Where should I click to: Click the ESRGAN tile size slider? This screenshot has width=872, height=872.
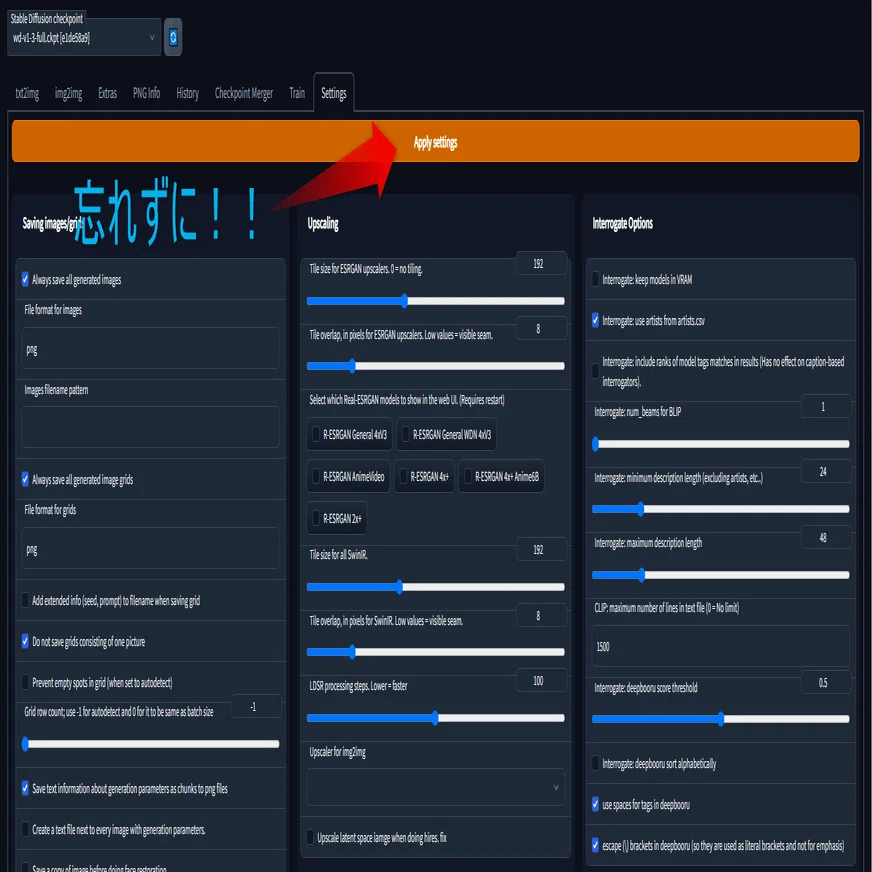(435, 301)
